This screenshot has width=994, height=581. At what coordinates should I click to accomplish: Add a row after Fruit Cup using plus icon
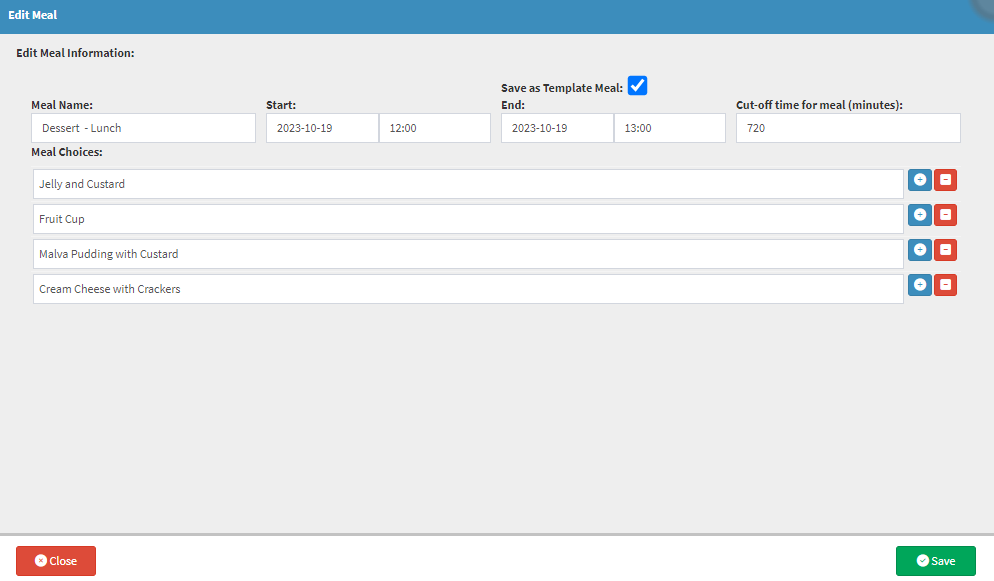point(919,215)
